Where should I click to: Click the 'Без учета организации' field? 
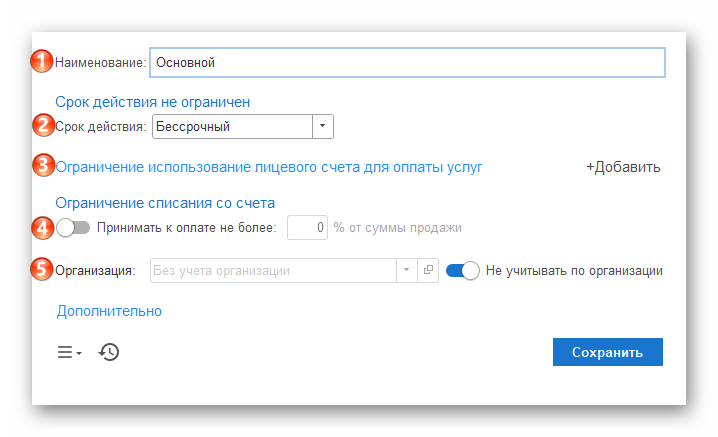click(x=273, y=270)
